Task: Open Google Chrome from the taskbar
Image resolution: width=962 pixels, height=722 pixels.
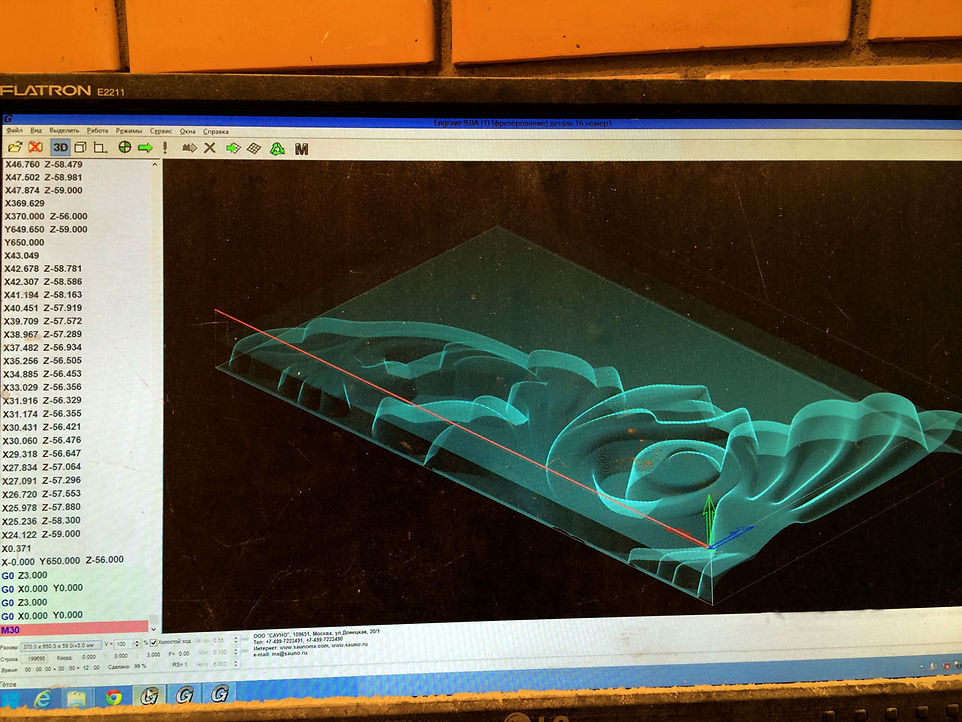Action: 114,695
